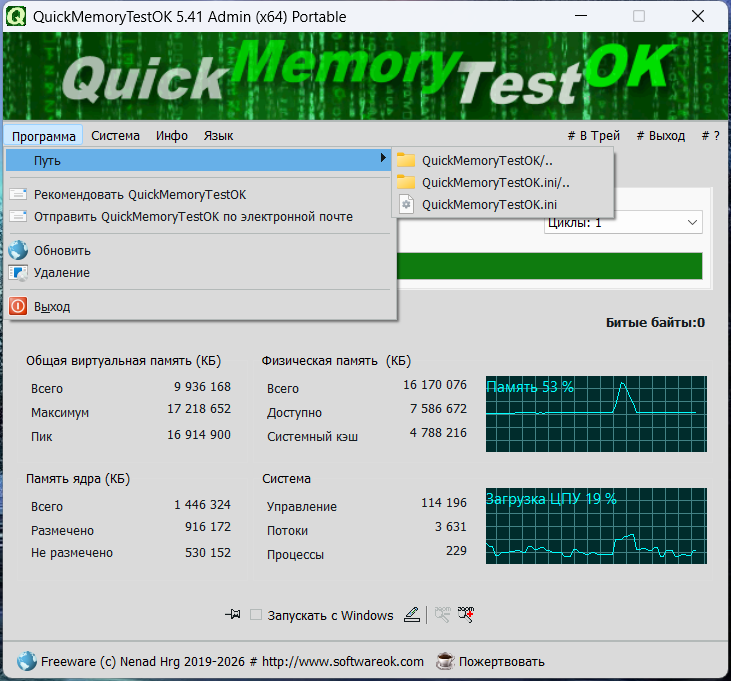Viewport: 731px width, 681px height.
Task: Open the Циклы: 1 dropdown
Action: 623,223
